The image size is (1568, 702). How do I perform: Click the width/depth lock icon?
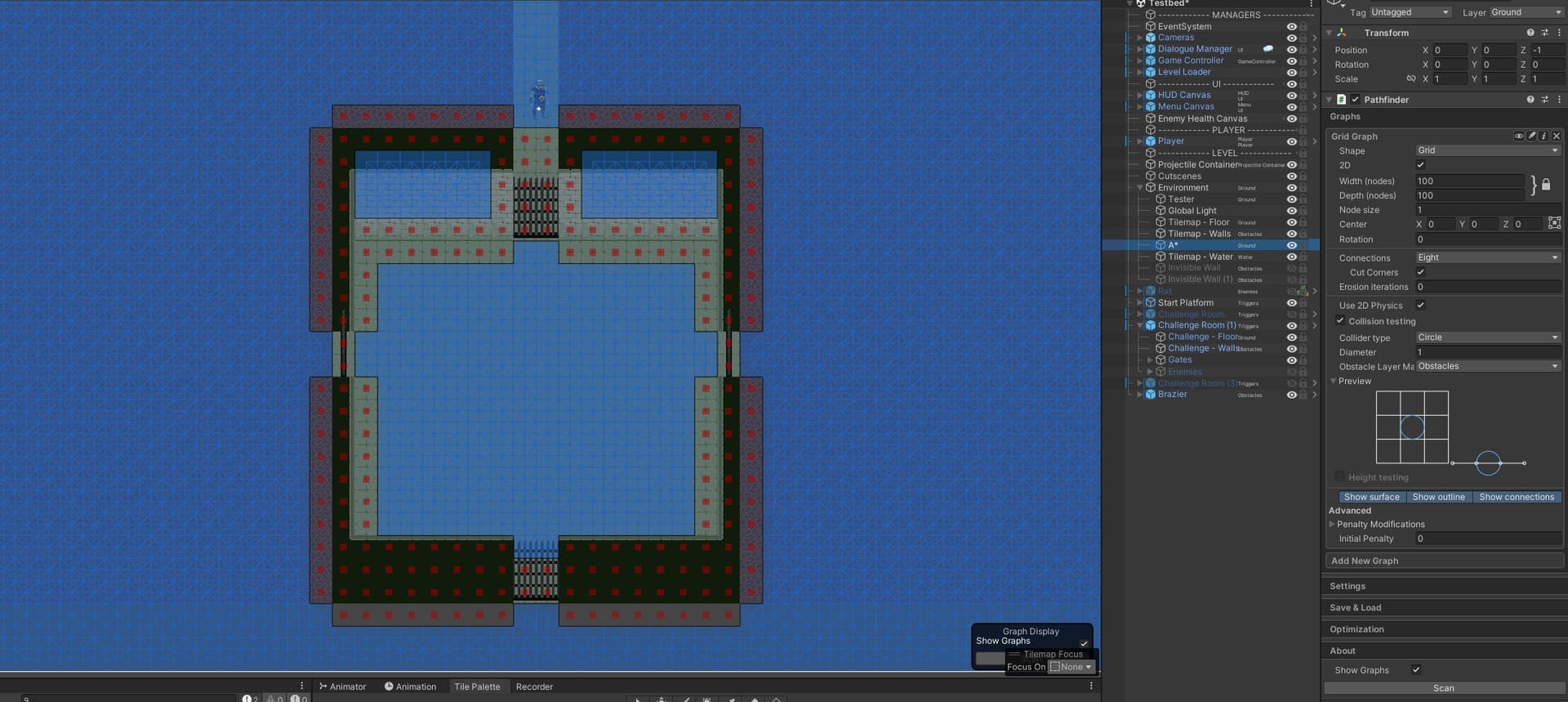click(1545, 186)
